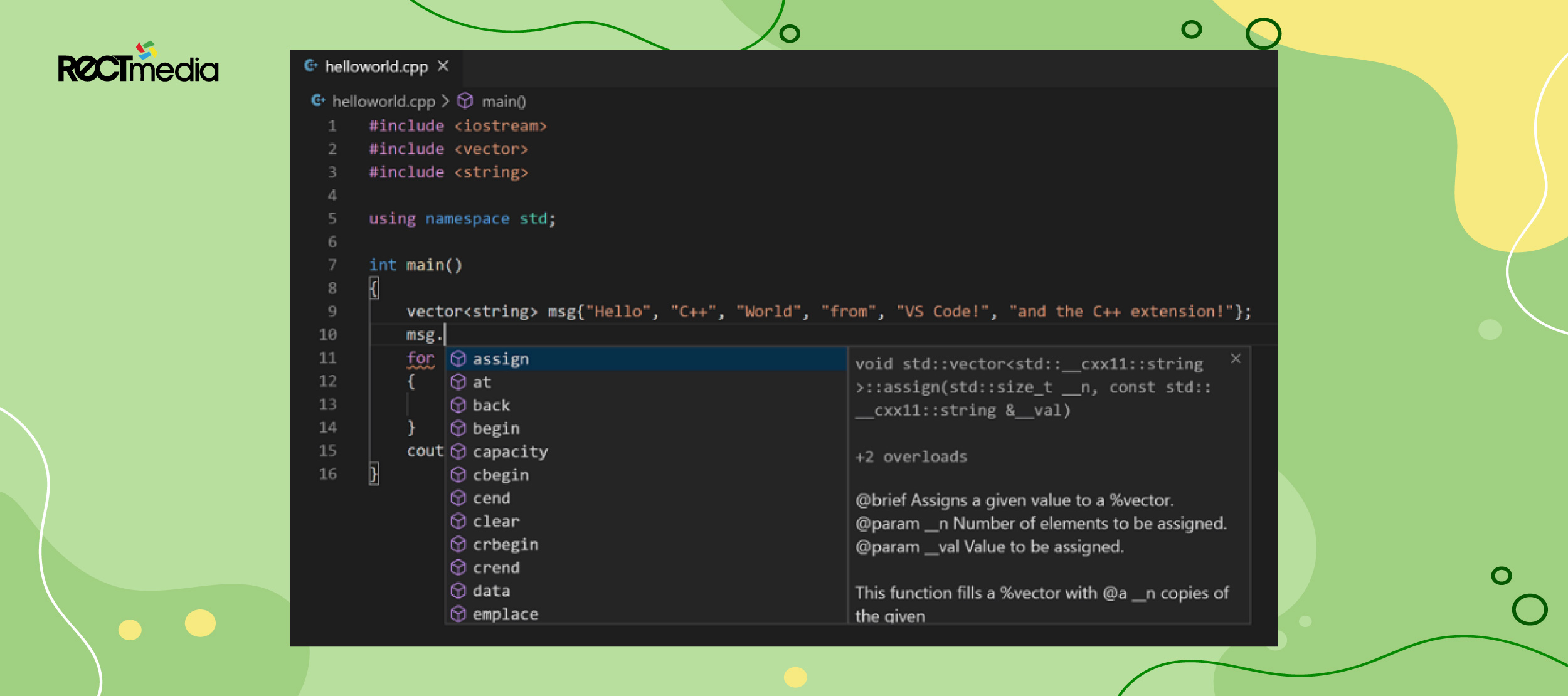Click the method icon next to emplace
The height and width of the screenshot is (696, 1568).
pyautogui.click(x=458, y=614)
